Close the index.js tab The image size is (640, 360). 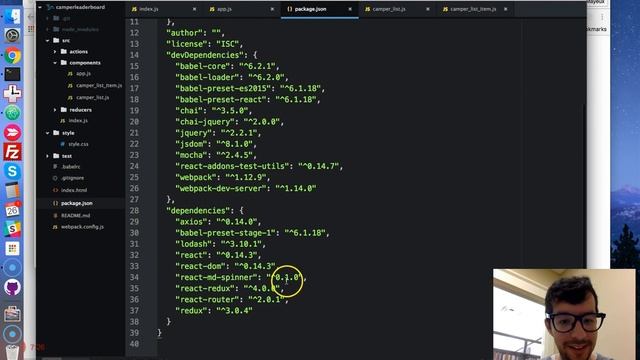(194, 9)
